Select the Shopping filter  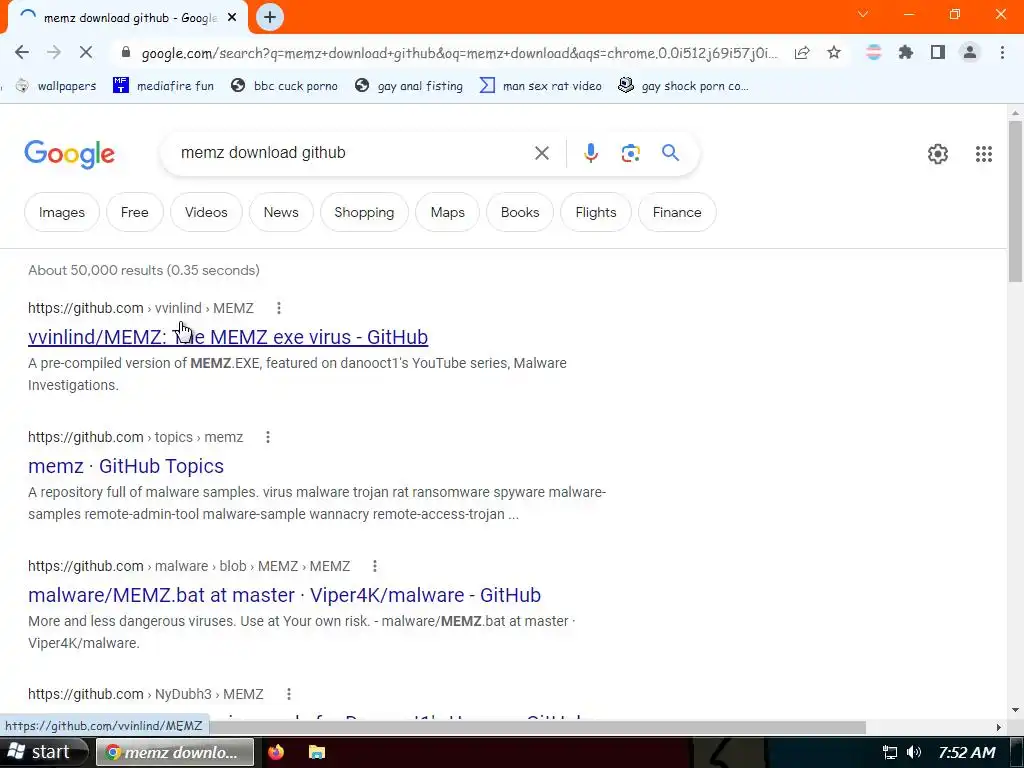pos(364,212)
